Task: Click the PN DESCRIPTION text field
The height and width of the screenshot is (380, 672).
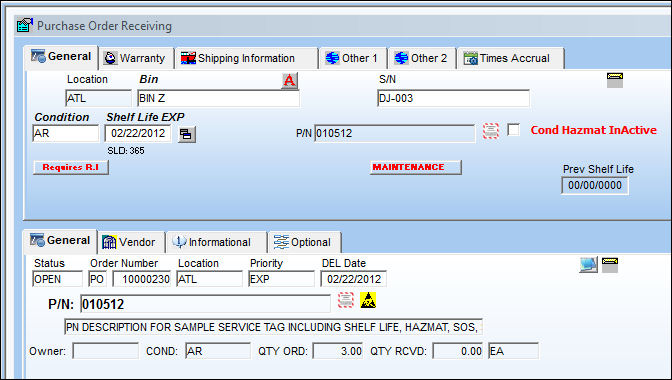Action: coord(273,327)
